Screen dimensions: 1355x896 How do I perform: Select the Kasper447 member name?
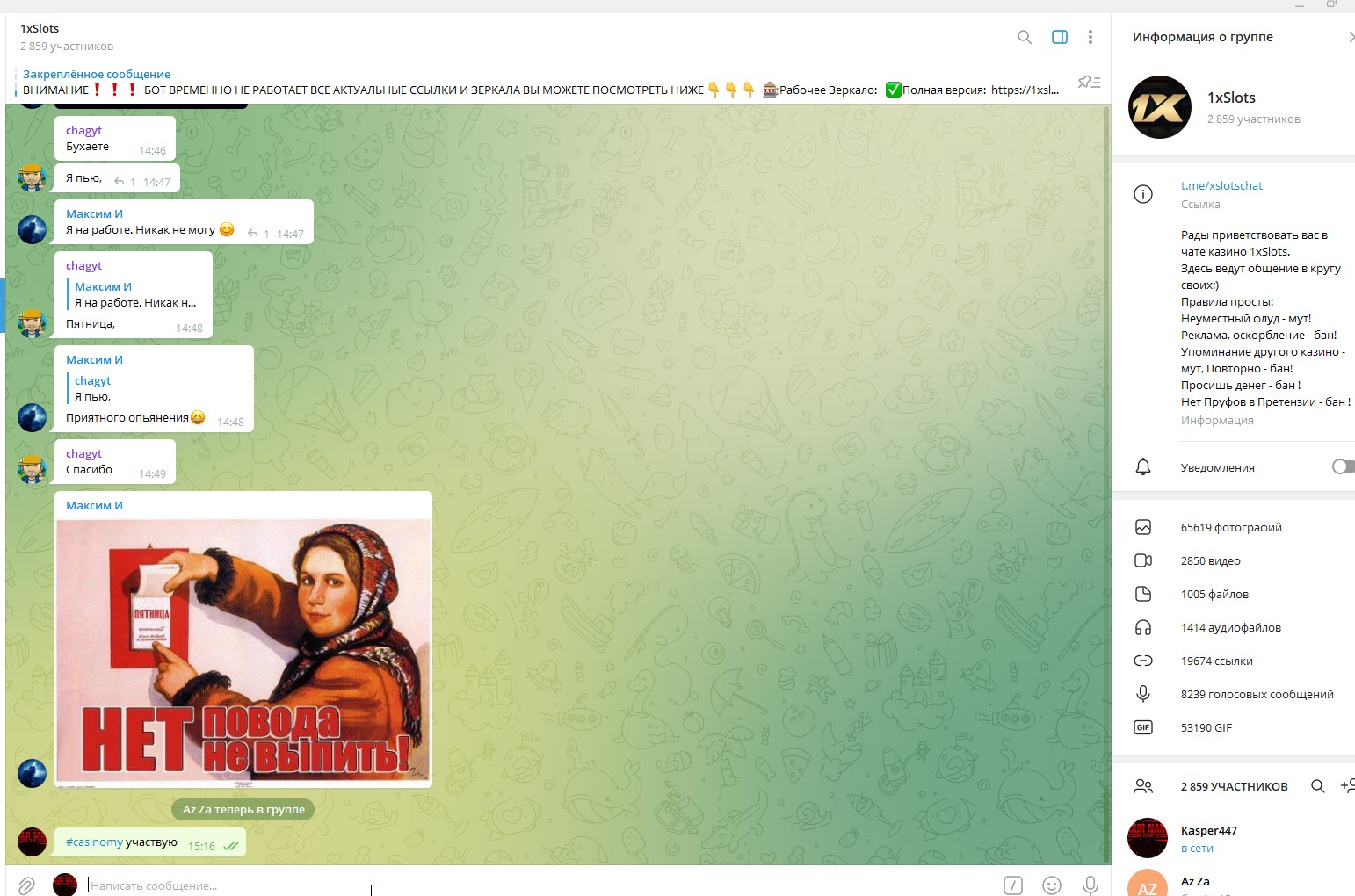1208,830
